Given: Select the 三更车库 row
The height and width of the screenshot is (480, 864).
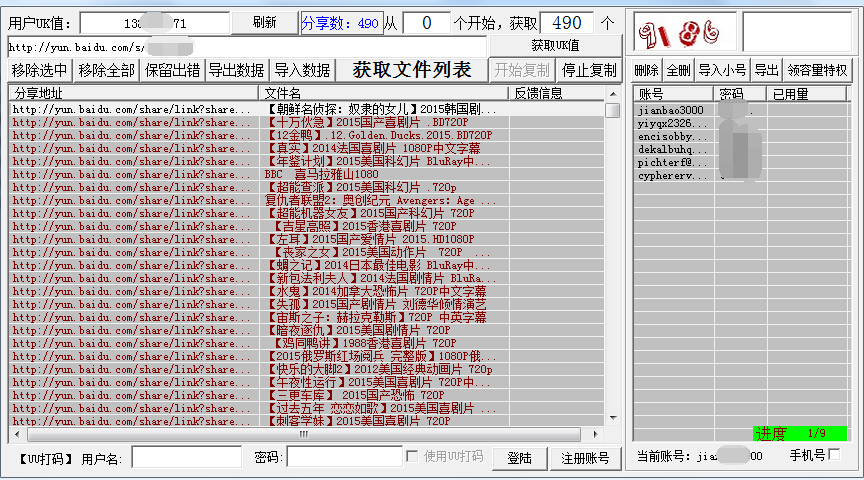Looking at the screenshot, I should click(307, 395).
